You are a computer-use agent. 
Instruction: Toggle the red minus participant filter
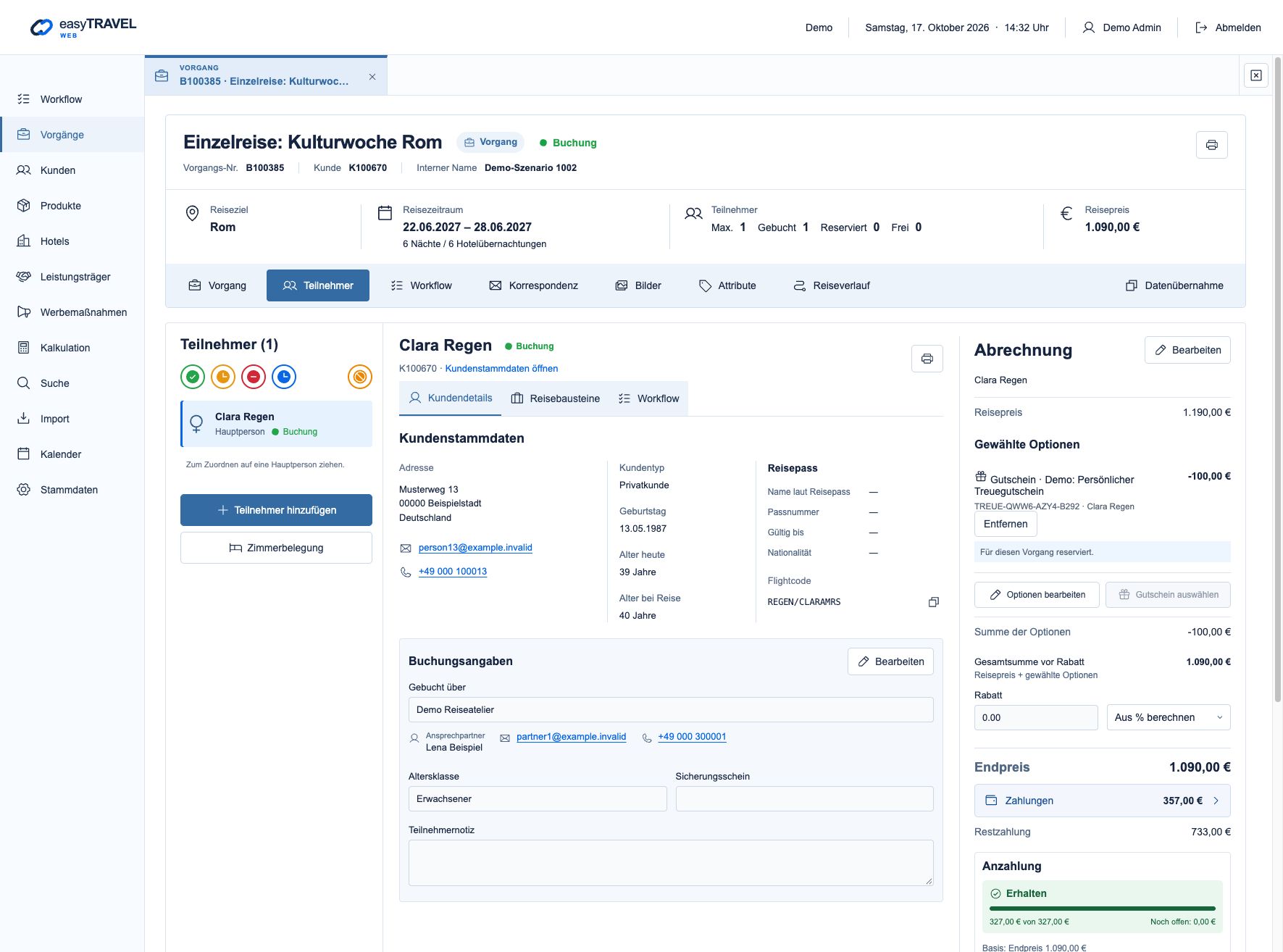tap(254, 377)
